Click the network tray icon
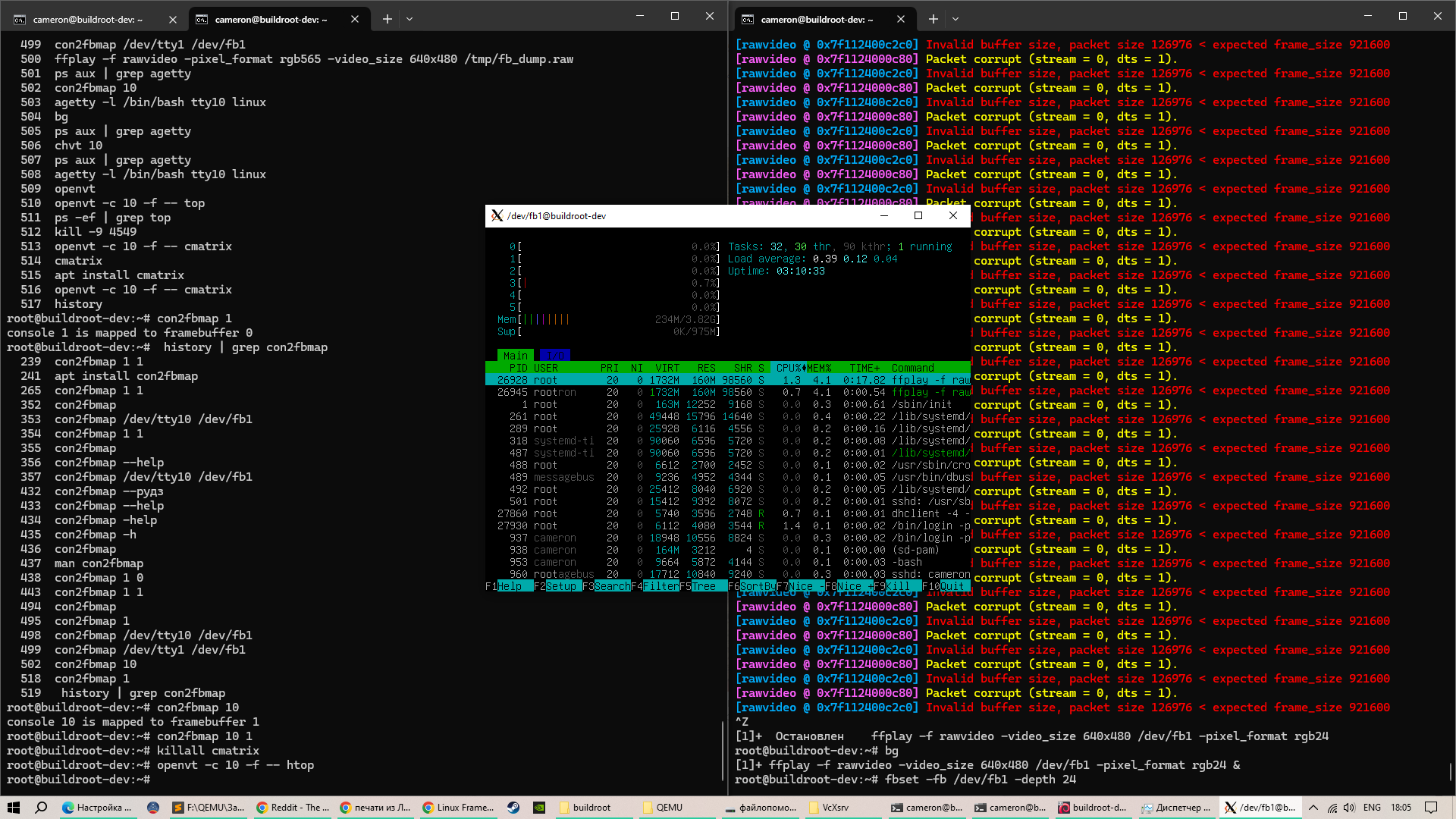 1332,808
